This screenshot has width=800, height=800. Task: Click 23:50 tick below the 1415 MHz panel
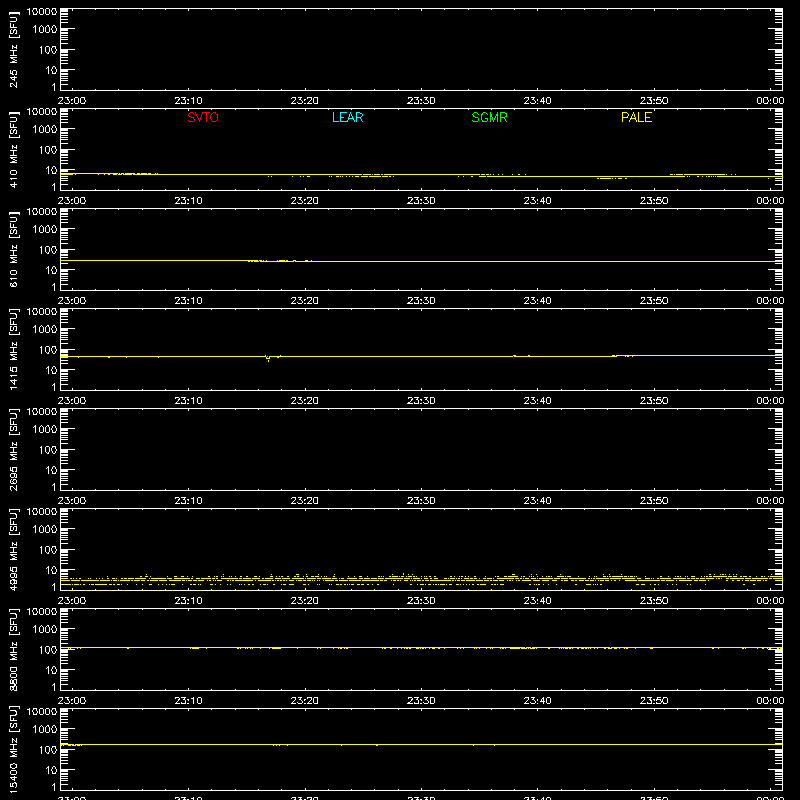point(654,401)
